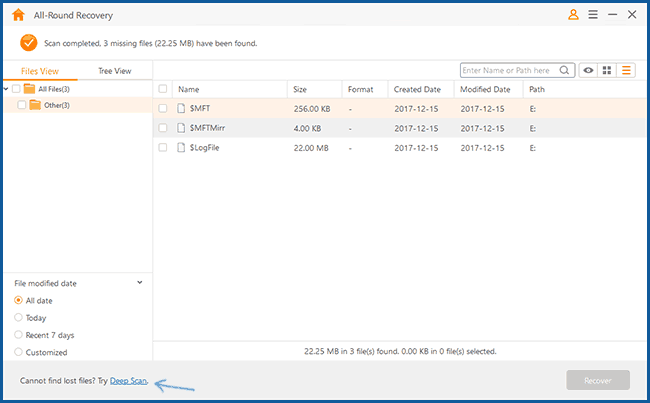Collapse the All Files tree node
This screenshot has height=403, width=650.
point(6,89)
